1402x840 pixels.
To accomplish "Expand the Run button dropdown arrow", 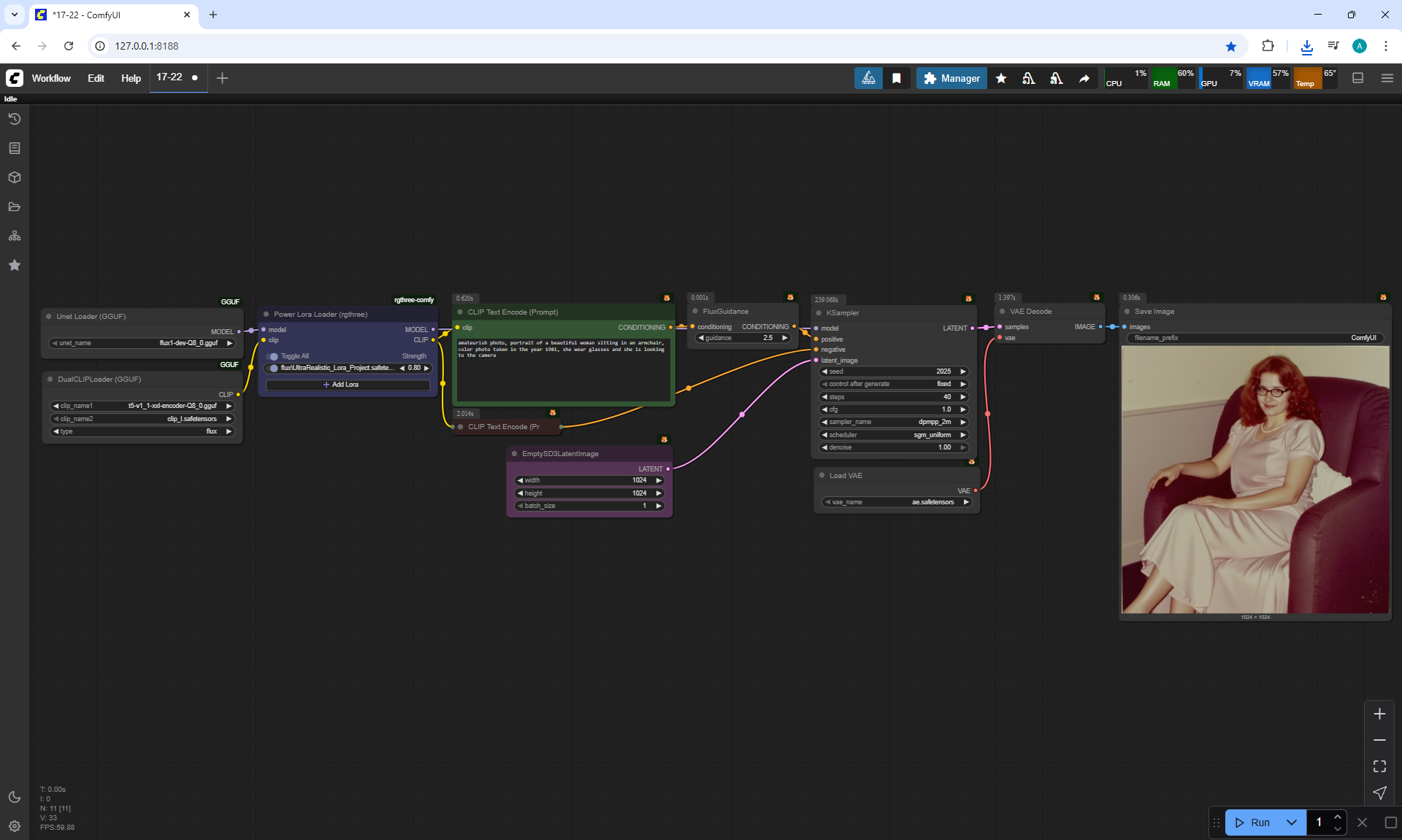I will (1291, 822).
